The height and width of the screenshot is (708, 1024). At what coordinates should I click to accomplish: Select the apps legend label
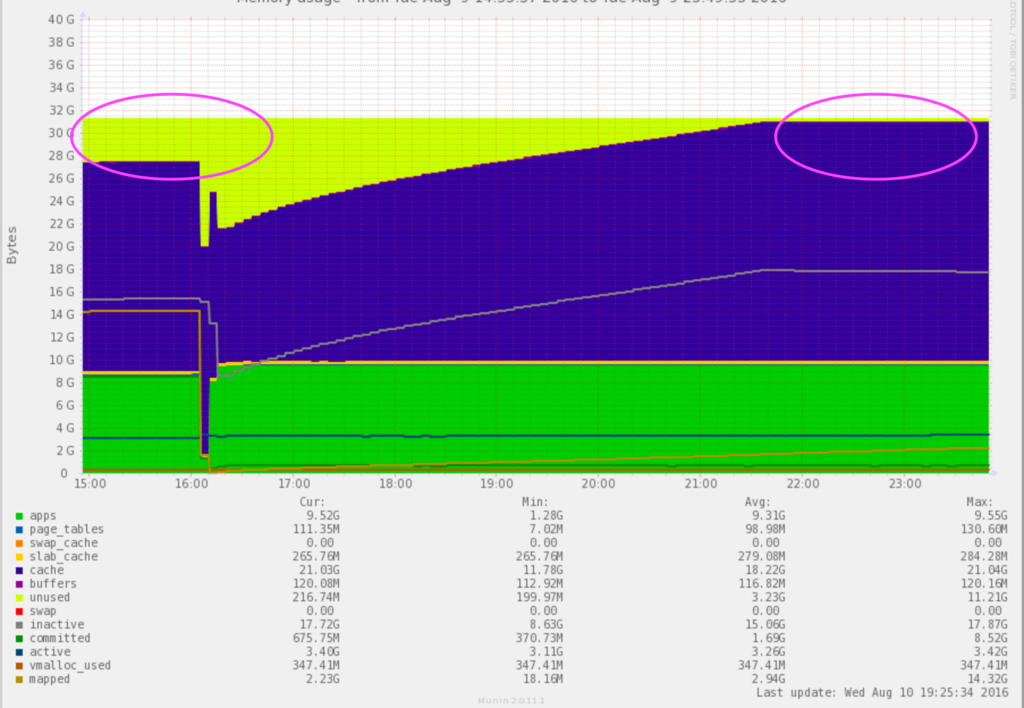tap(42, 516)
